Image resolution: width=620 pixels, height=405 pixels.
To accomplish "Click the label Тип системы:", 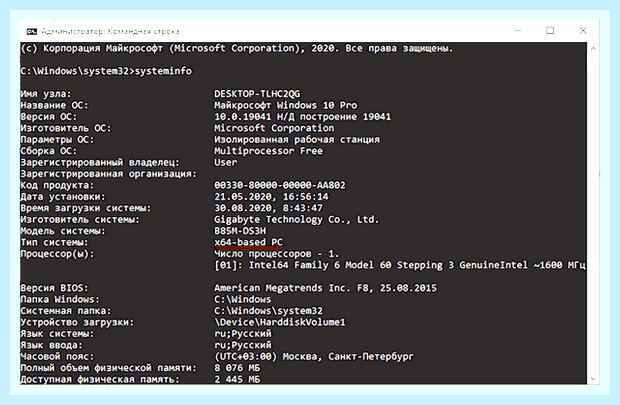I will 55,242.
